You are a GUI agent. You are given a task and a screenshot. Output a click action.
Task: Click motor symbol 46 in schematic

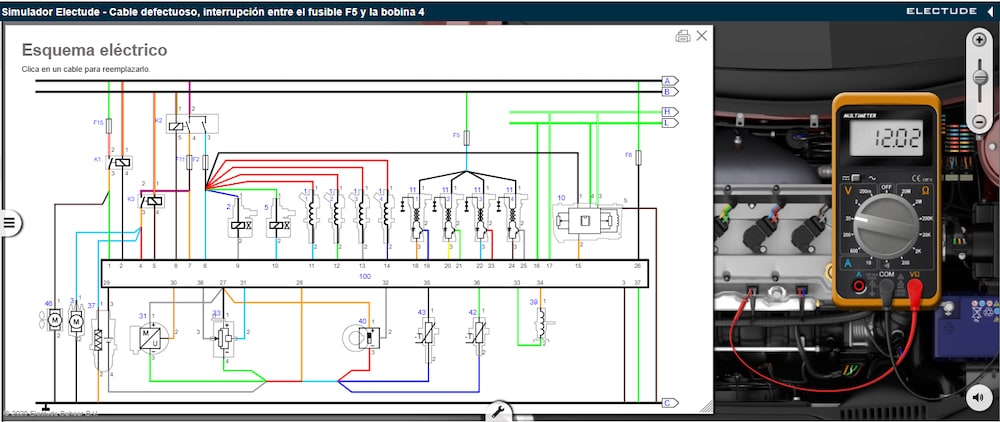point(55,320)
